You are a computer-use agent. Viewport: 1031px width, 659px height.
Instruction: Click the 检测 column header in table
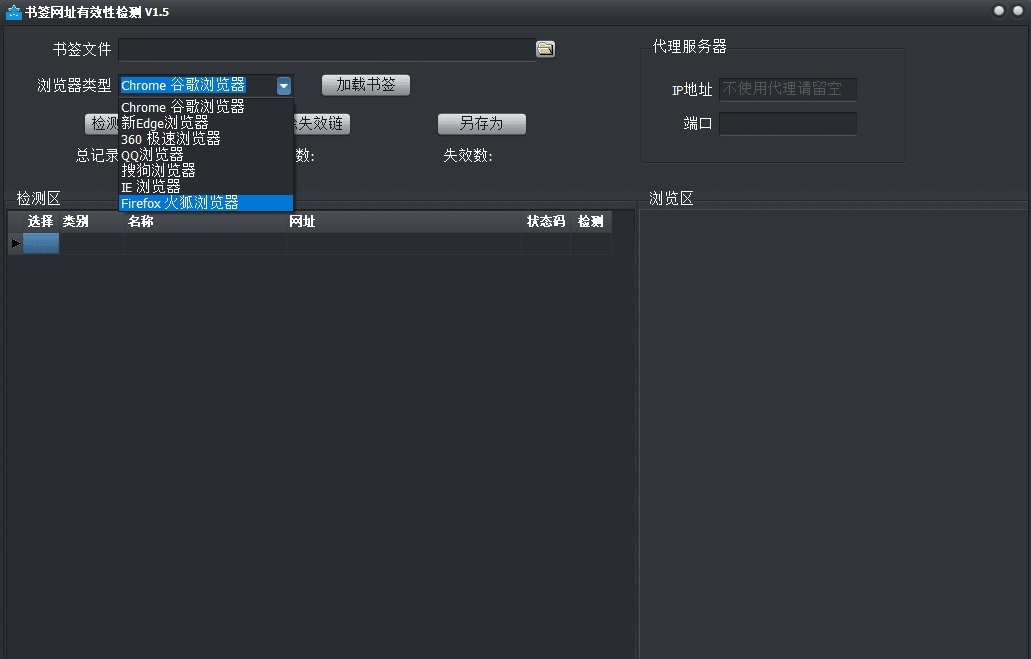590,222
